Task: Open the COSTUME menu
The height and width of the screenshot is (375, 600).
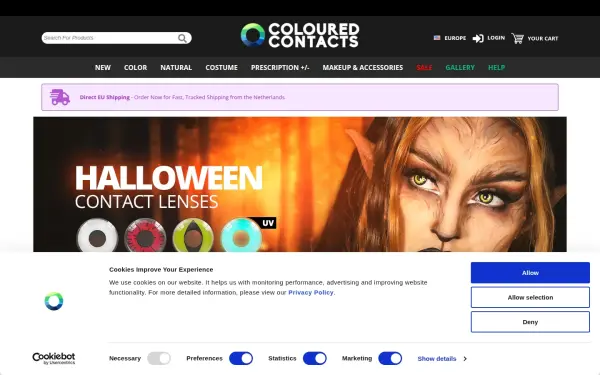Action: tap(222, 68)
